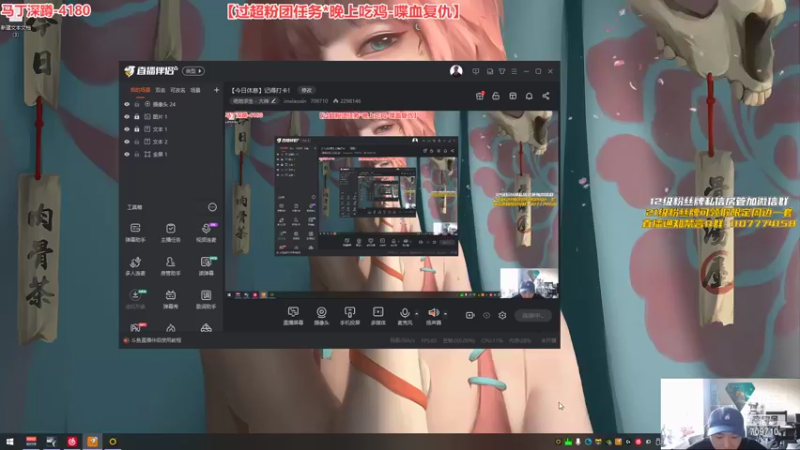Open the 视频连麦 video co-stream tool
Viewport: 800px width, 450px height.
pos(206,232)
